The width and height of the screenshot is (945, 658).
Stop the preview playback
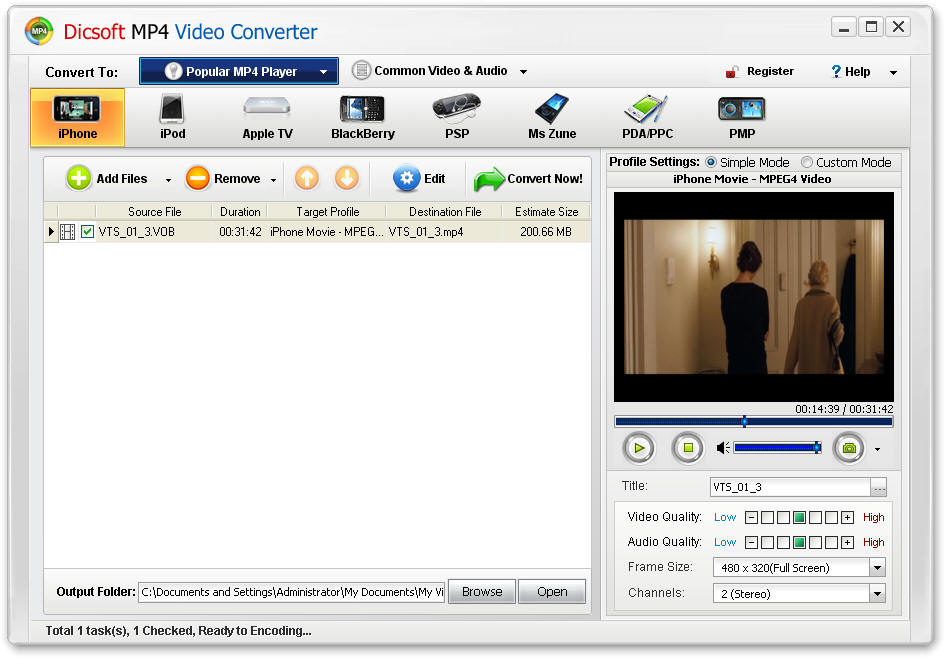(688, 448)
